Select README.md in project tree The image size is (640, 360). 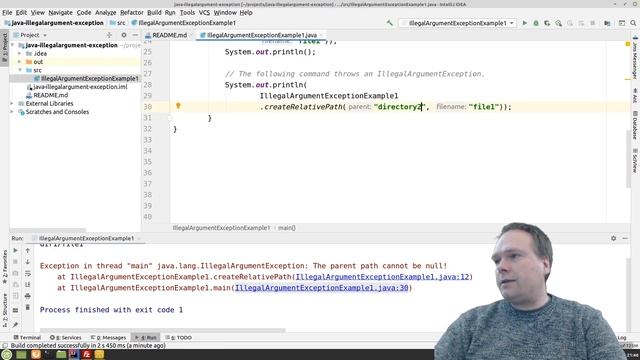click(x=50, y=95)
